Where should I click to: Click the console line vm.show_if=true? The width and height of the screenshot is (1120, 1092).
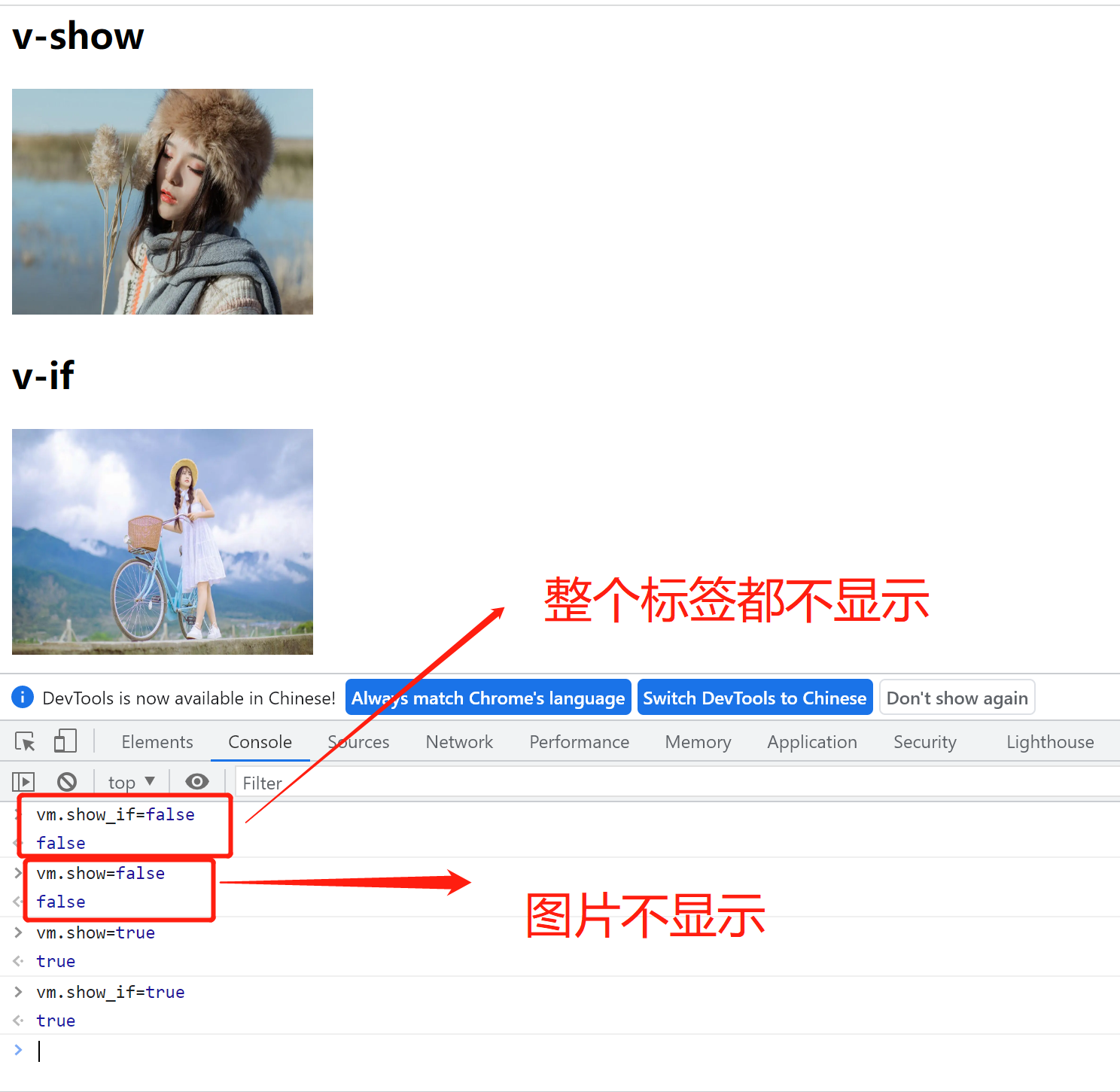pyautogui.click(x=111, y=992)
